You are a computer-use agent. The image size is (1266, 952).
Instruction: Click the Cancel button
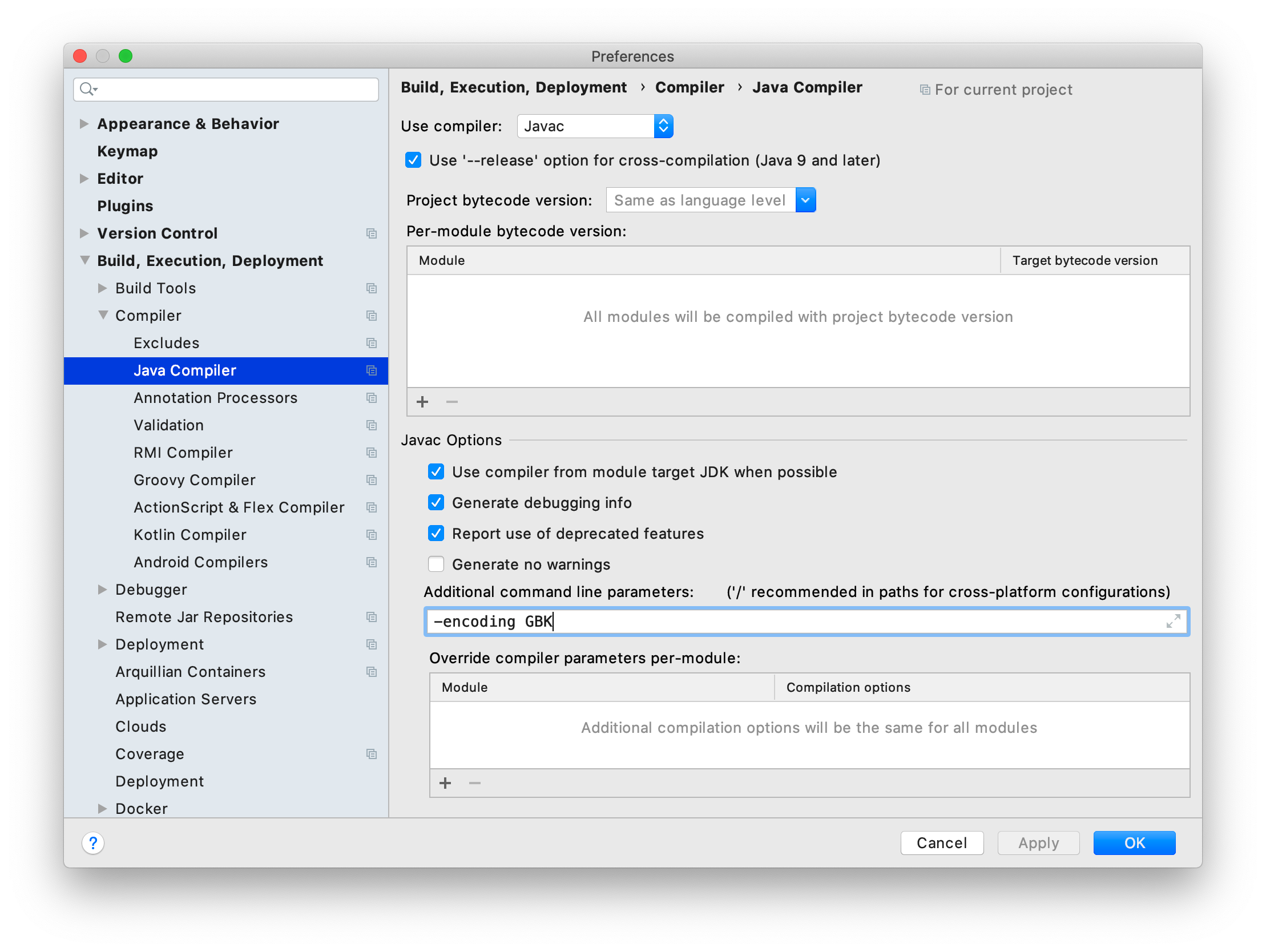coord(941,842)
